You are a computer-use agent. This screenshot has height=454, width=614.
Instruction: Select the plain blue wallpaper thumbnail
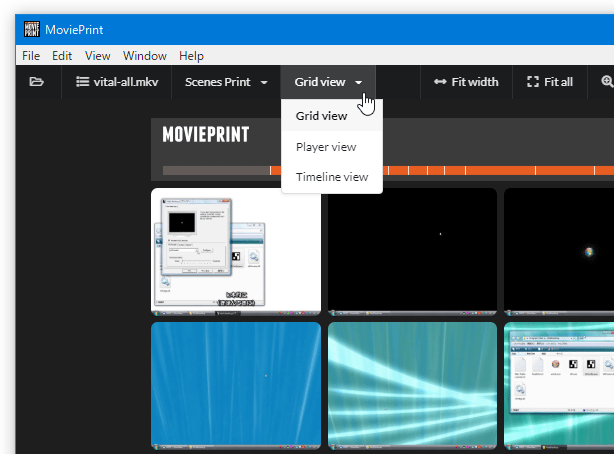click(x=236, y=386)
